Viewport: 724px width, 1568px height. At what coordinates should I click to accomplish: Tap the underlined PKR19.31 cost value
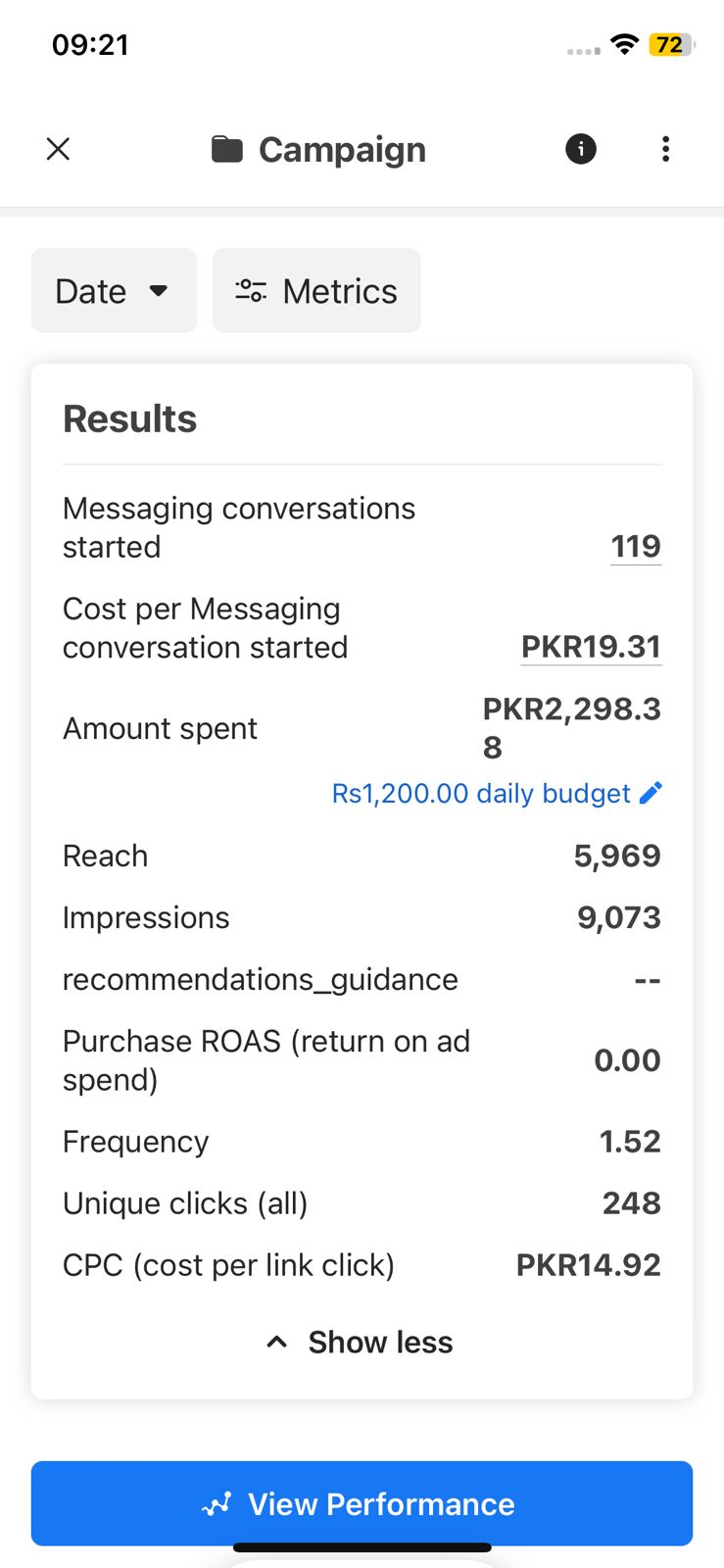coord(591,647)
